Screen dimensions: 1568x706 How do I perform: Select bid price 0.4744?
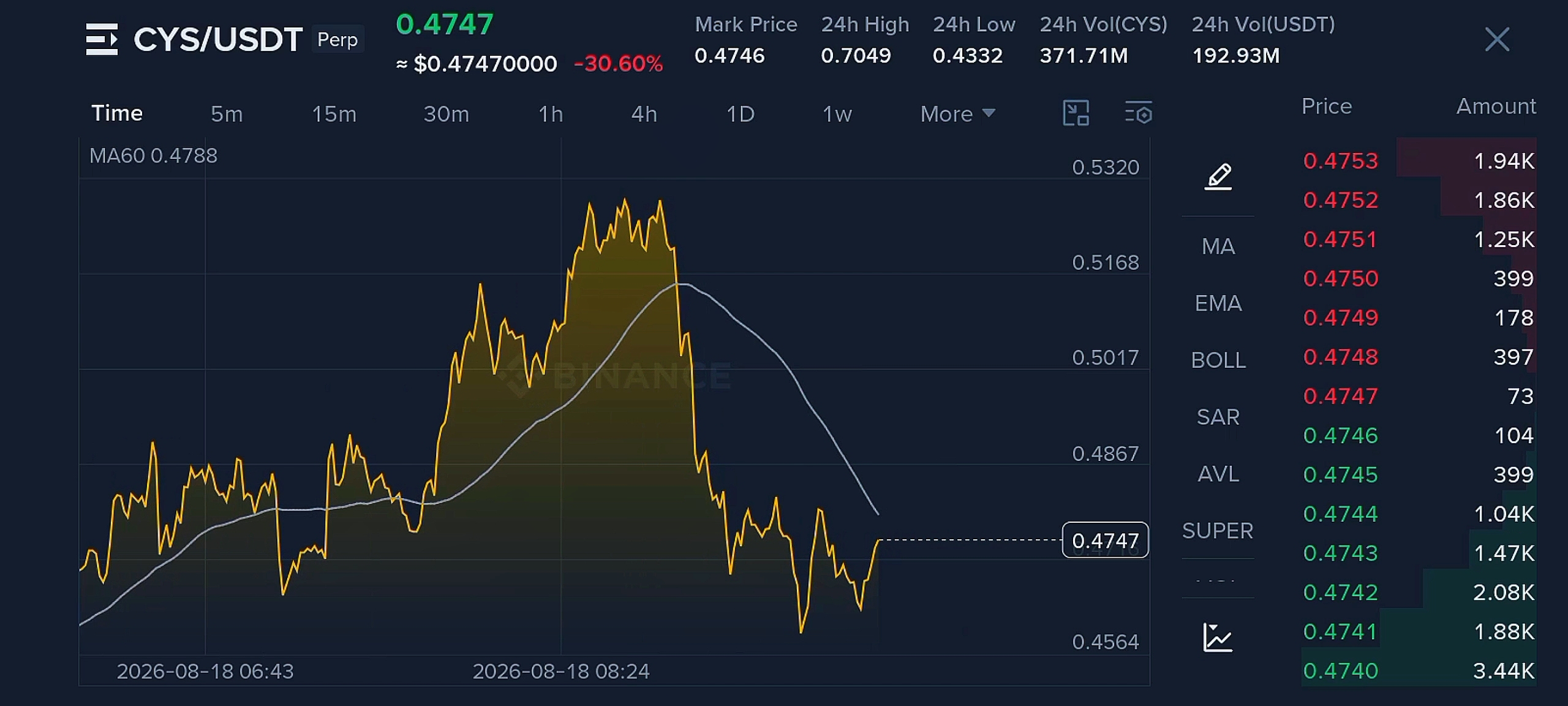pyautogui.click(x=1340, y=514)
